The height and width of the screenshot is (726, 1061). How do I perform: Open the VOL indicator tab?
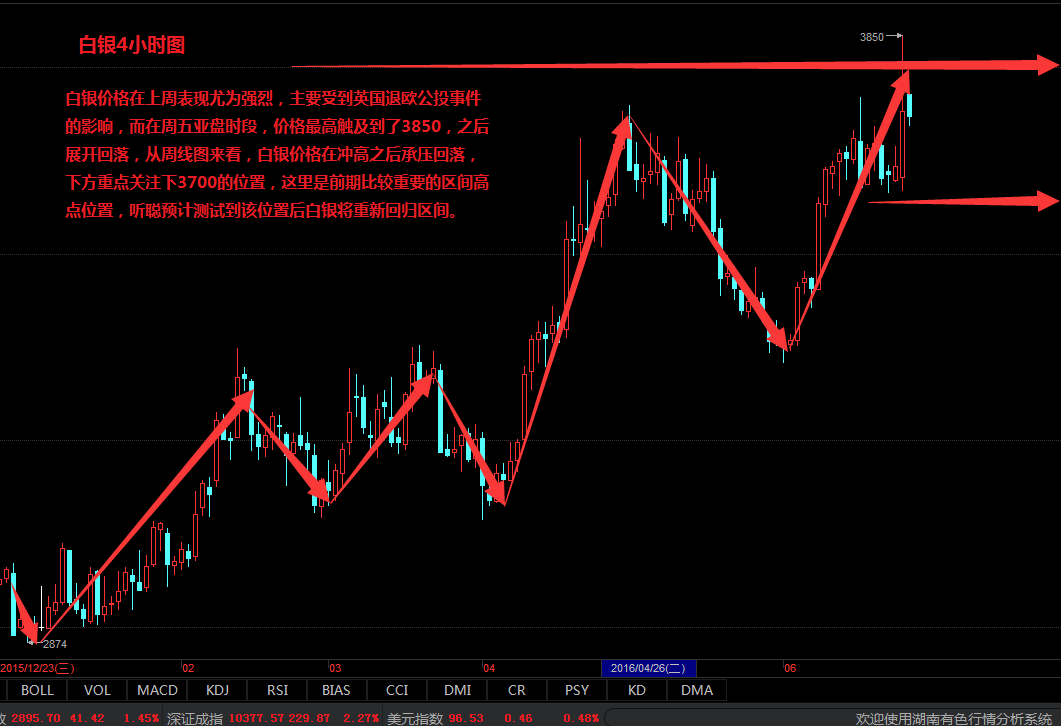click(97, 690)
